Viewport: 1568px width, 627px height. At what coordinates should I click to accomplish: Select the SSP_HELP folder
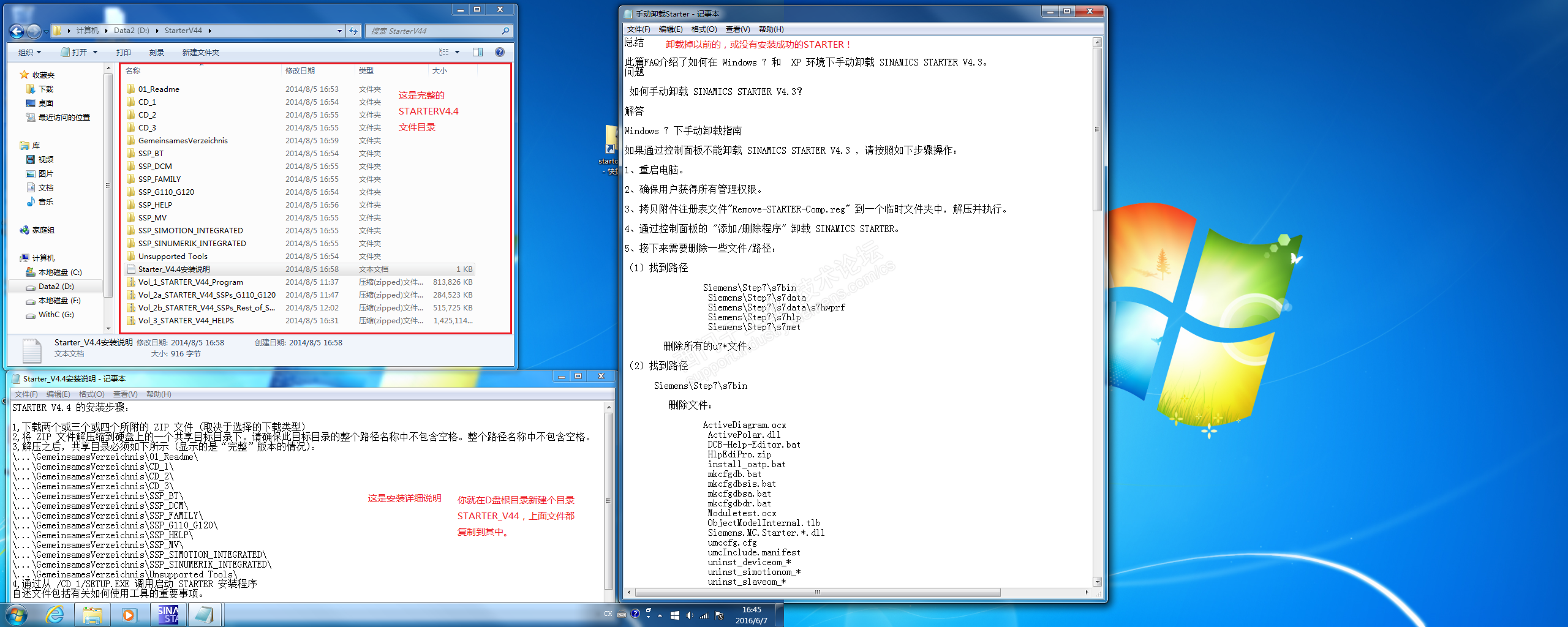(155, 205)
